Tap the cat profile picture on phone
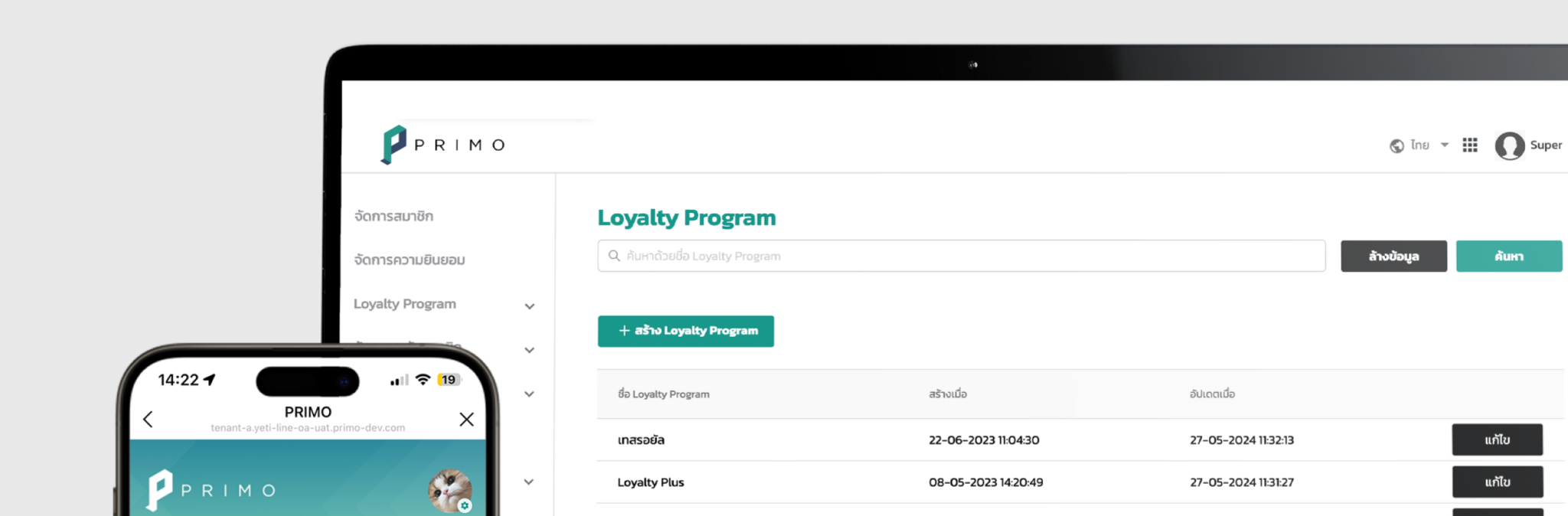1568x516 pixels. [x=448, y=489]
